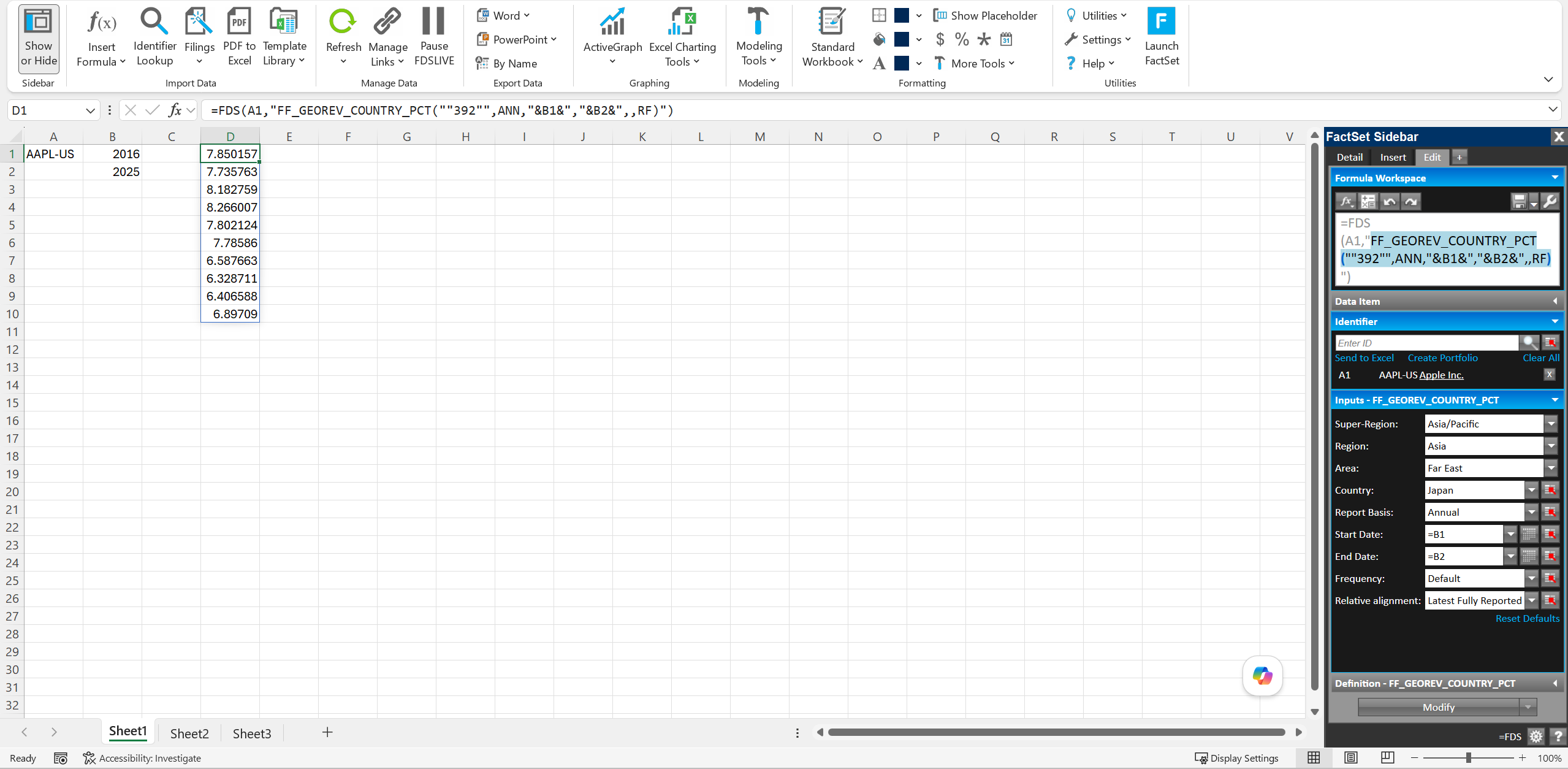1568x769 pixels.
Task: Open Modeling Tools
Action: pos(759,37)
